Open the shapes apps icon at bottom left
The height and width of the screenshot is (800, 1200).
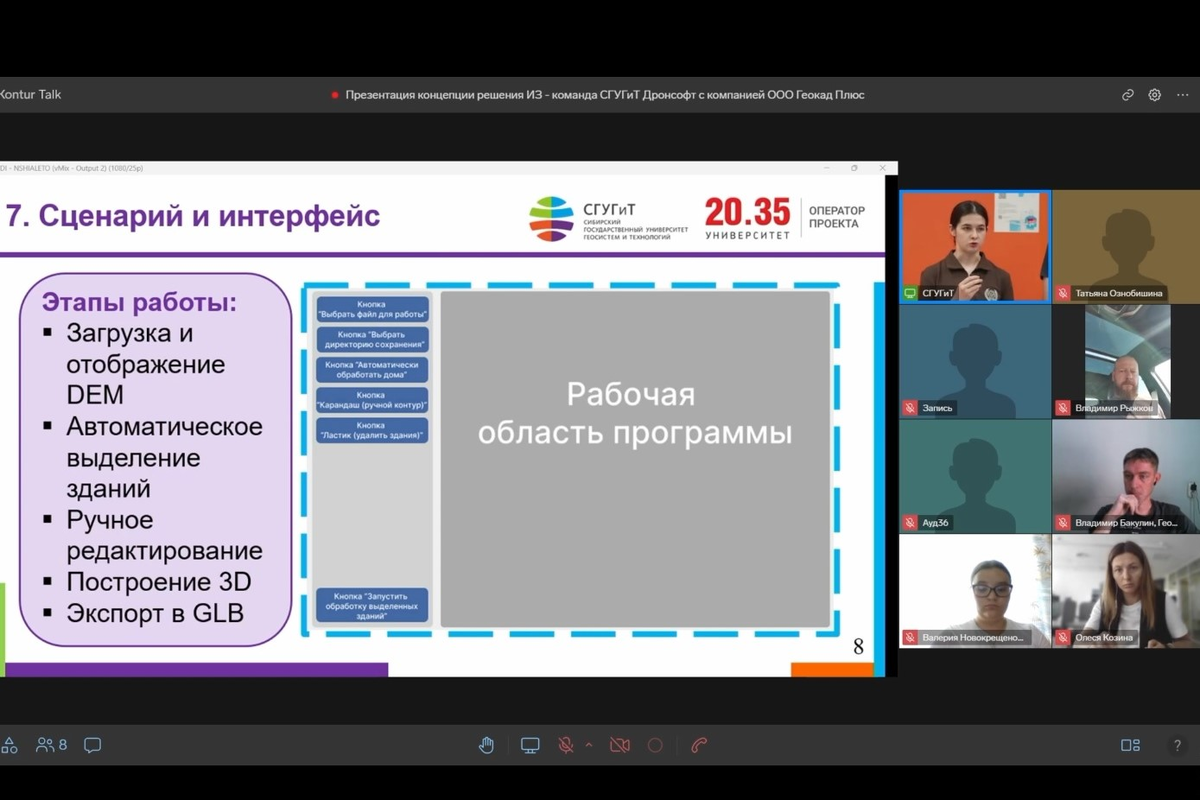[9, 745]
